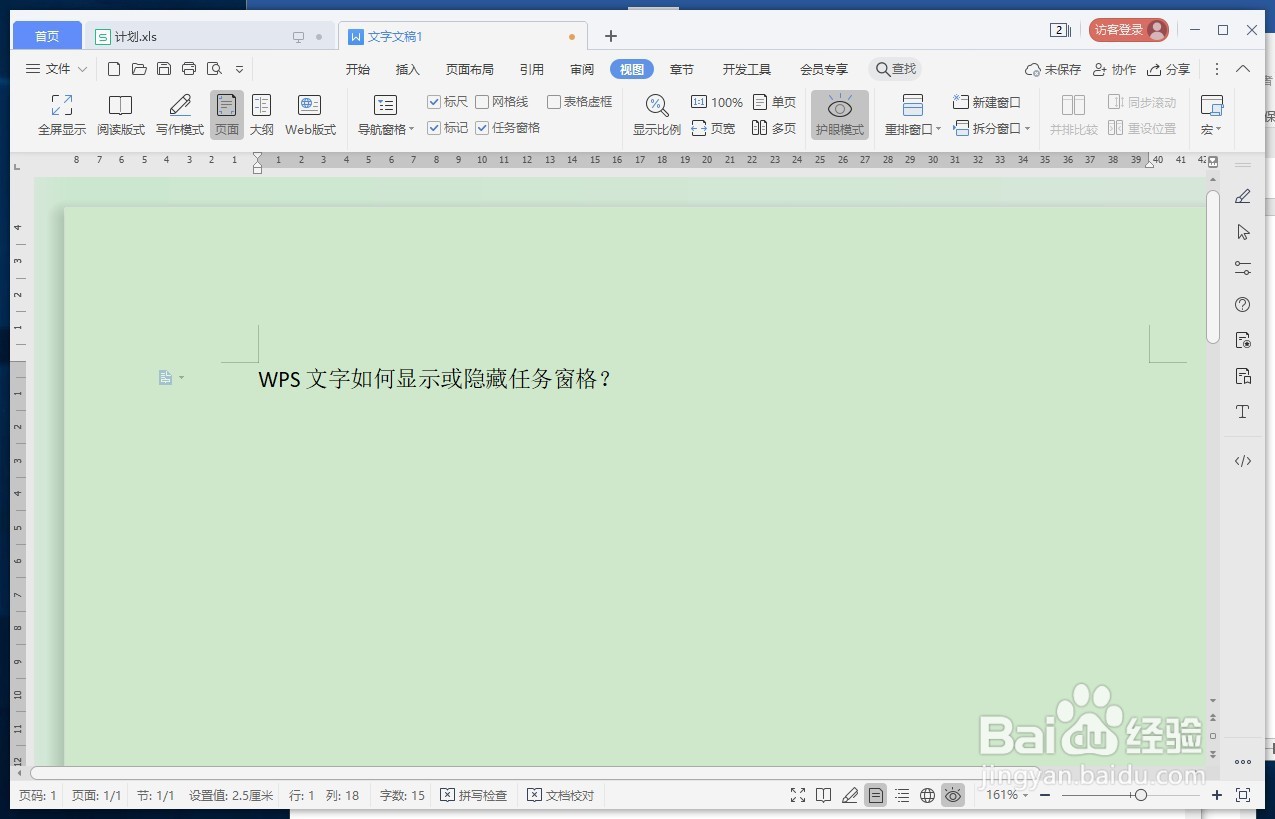Toggle the ruler checkbox
The height and width of the screenshot is (819, 1275).
point(448,102)
